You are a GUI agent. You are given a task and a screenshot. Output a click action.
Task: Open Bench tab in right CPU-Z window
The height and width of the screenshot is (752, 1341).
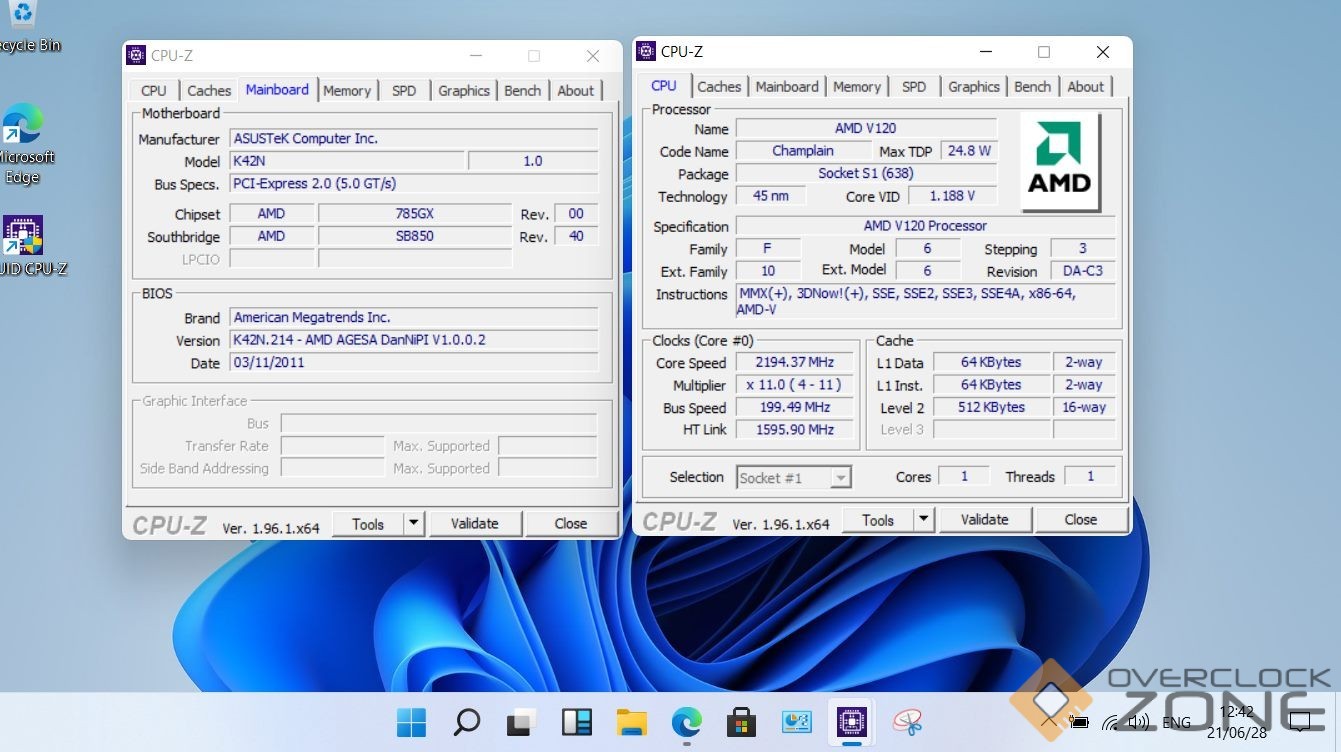(x=1032, y=86)
